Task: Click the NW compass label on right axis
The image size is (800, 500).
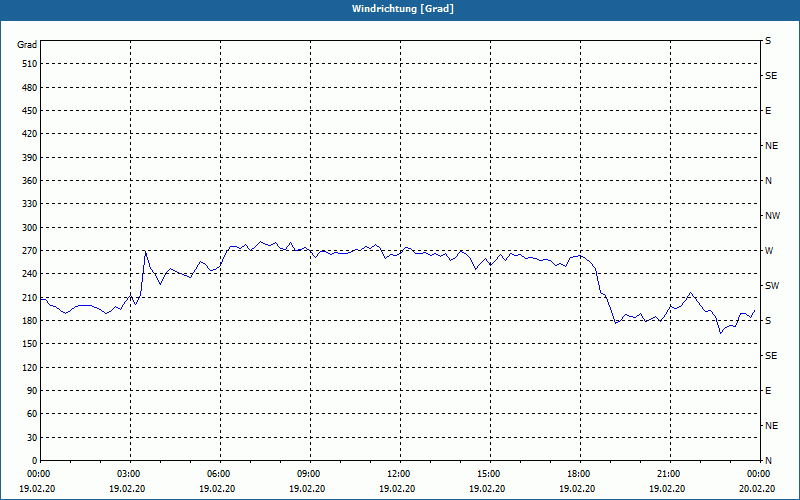Action: point(772,216)
